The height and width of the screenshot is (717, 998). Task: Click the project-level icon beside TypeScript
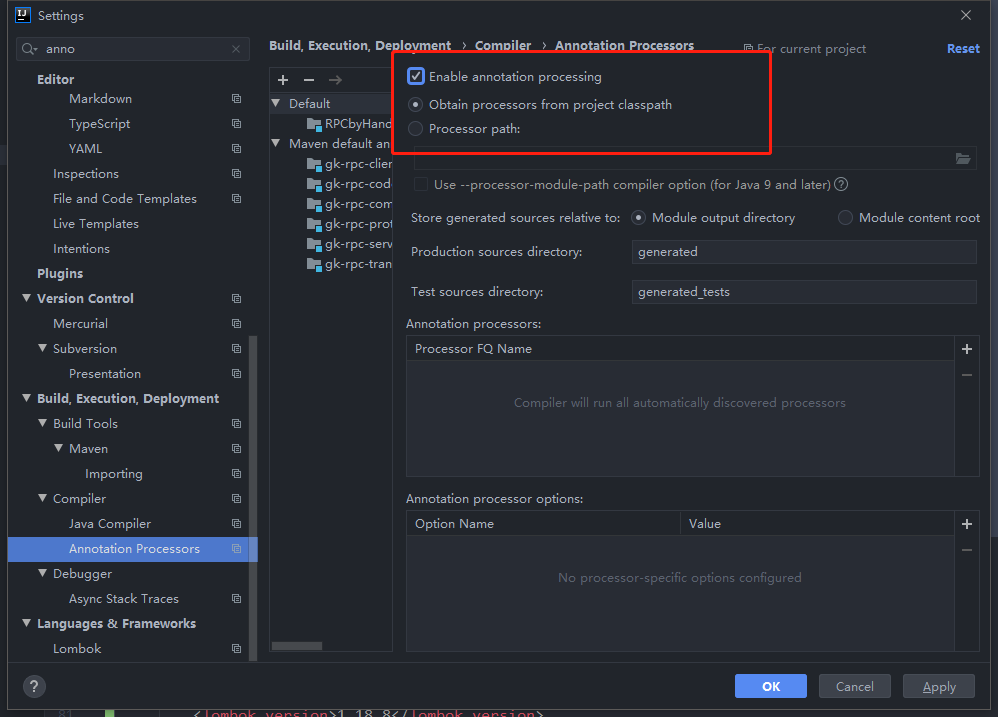(x=237, y=123)
